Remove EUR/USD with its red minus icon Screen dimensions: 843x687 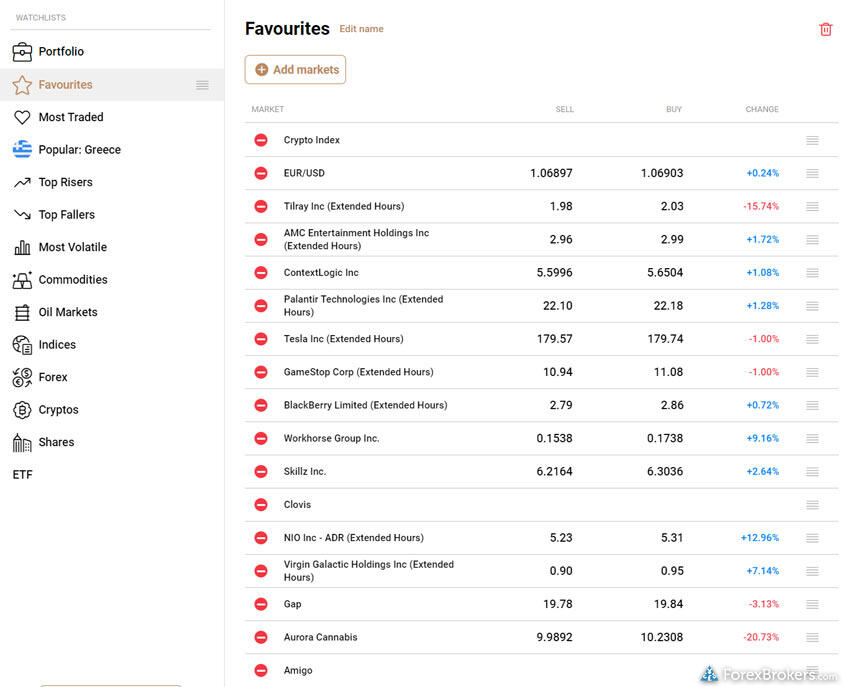(x=261, y=173)
